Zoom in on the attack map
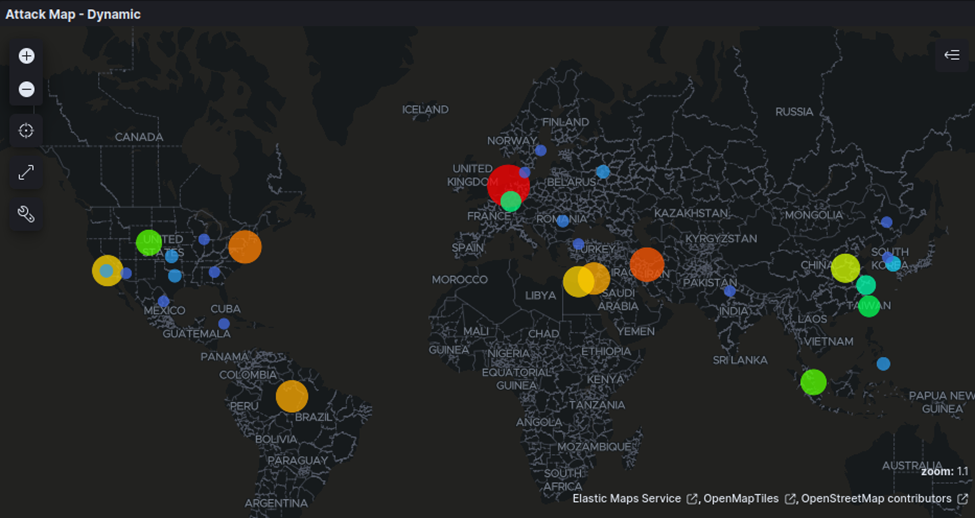 tap(26, 57)
